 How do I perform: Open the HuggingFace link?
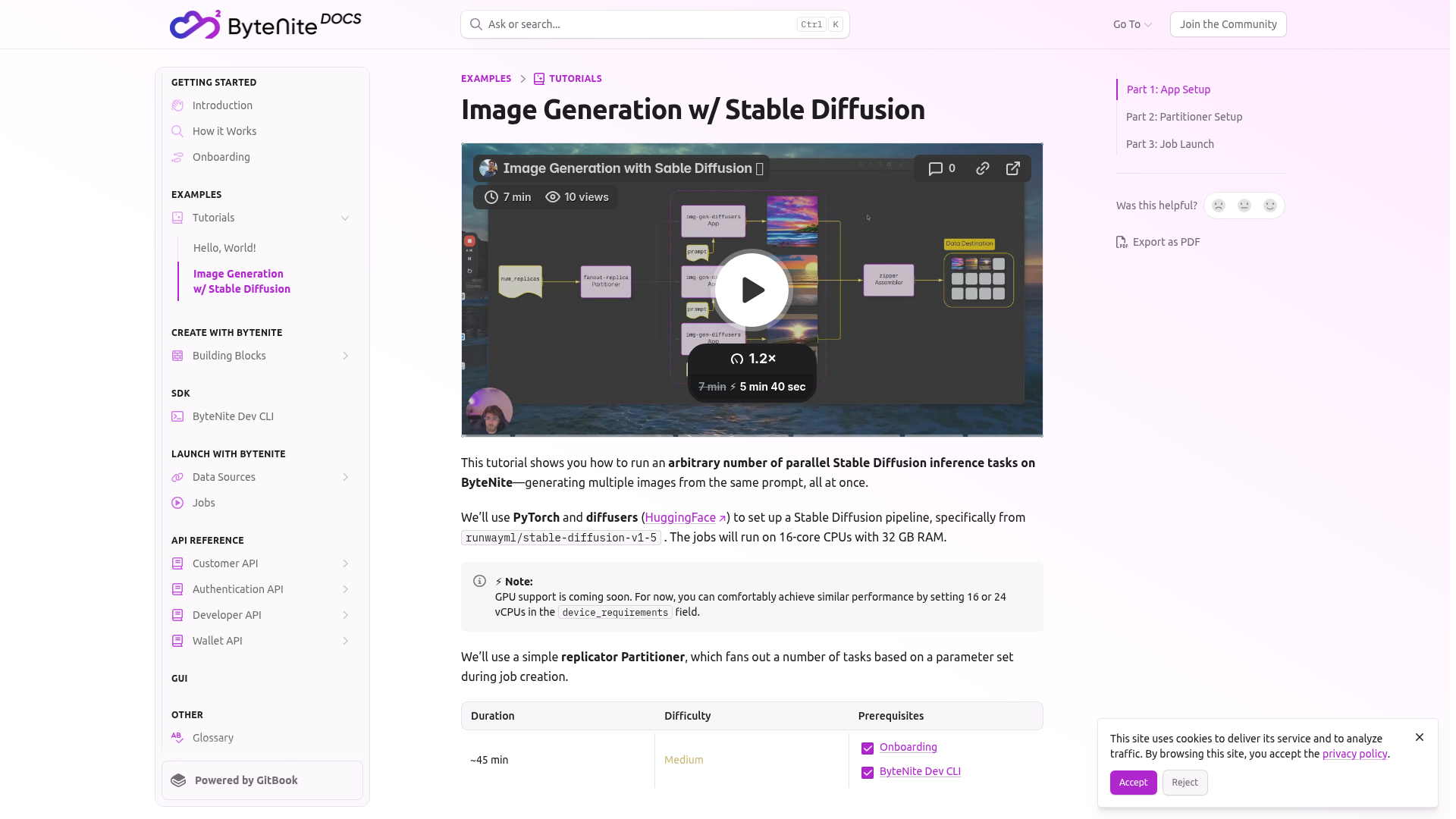click(685, 517)
